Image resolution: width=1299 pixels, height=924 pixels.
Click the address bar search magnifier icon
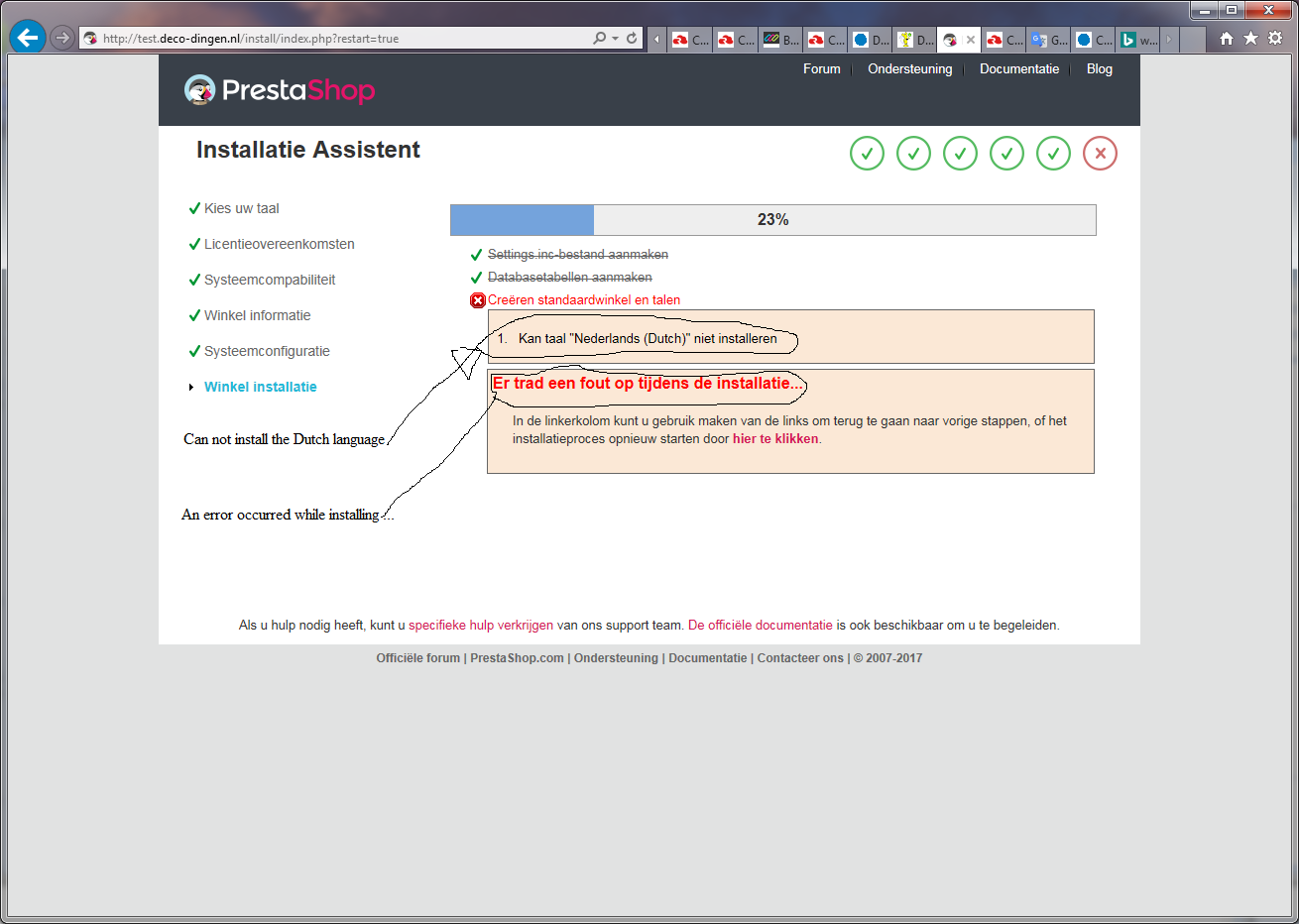coord(599,38)
